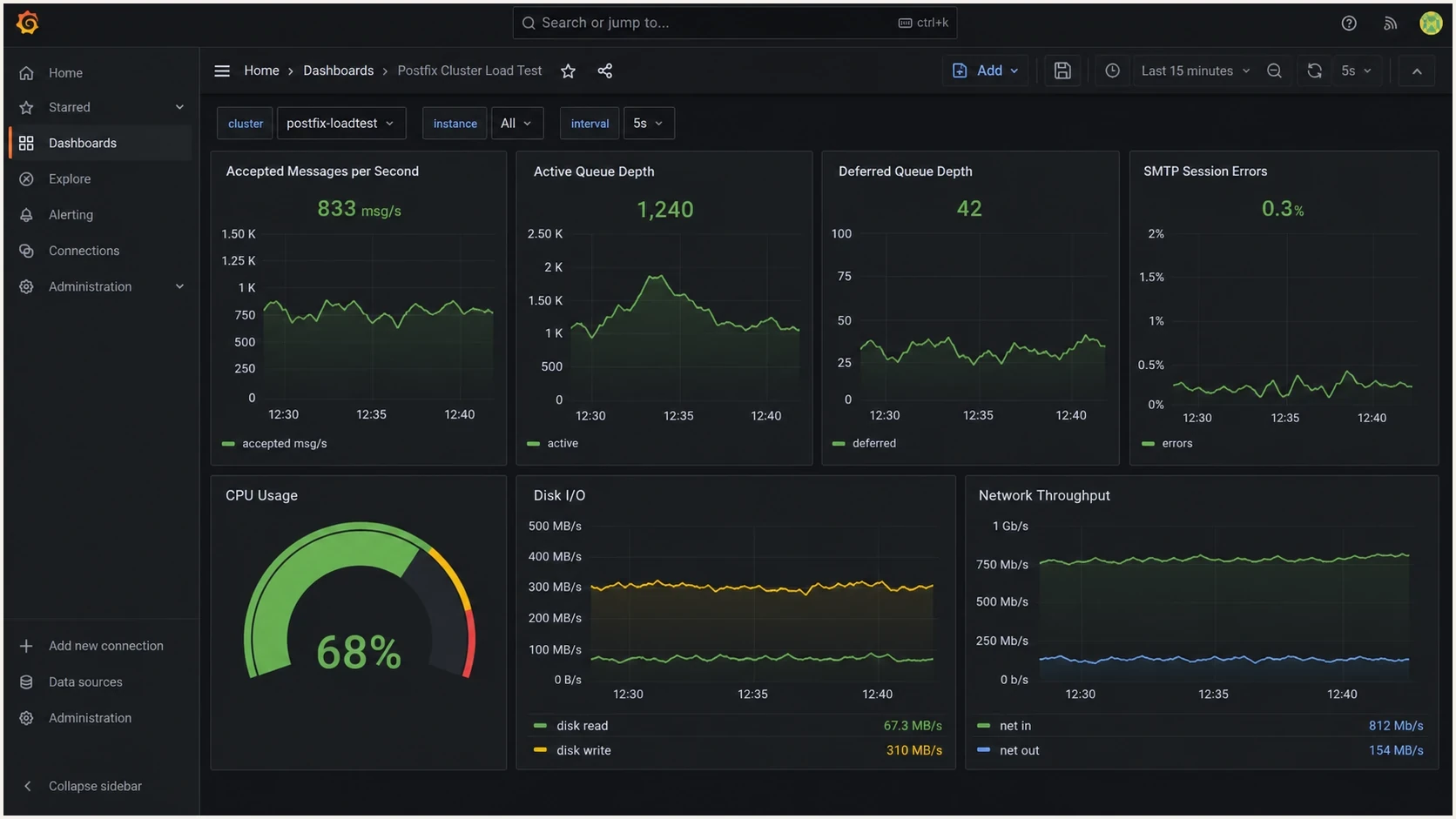Viewport: 1456px width, 819px height.
Task: Click the Explore compass icon
Action: [26, 178]
